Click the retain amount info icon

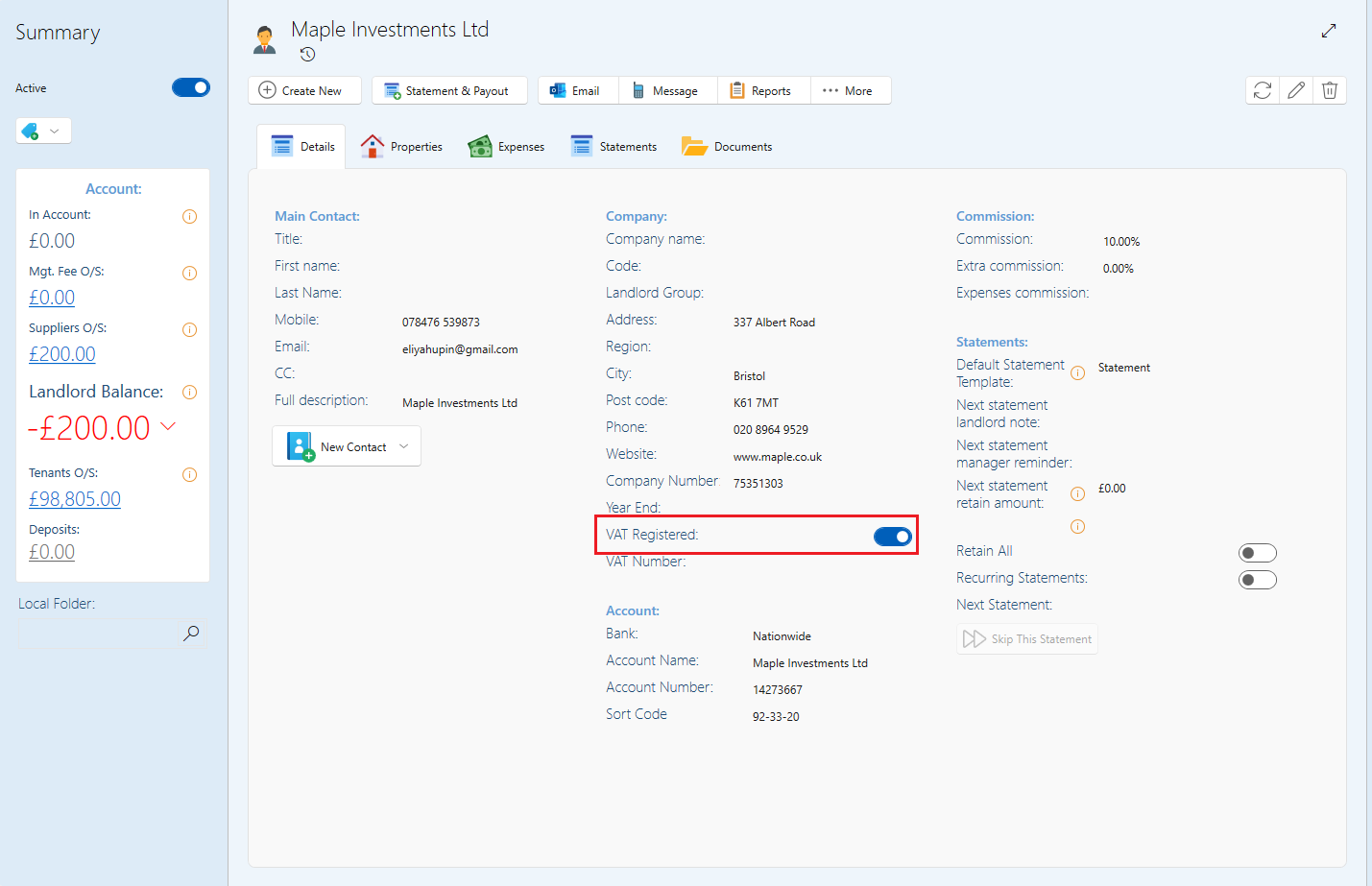click(1078, 493)
